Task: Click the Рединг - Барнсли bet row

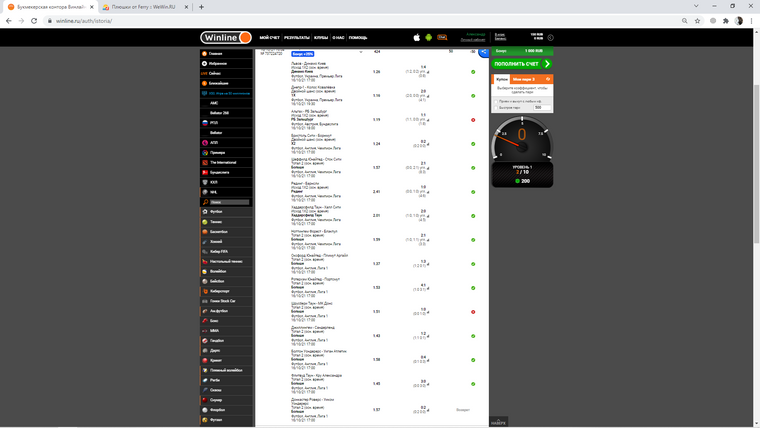Action: [372, 191]
